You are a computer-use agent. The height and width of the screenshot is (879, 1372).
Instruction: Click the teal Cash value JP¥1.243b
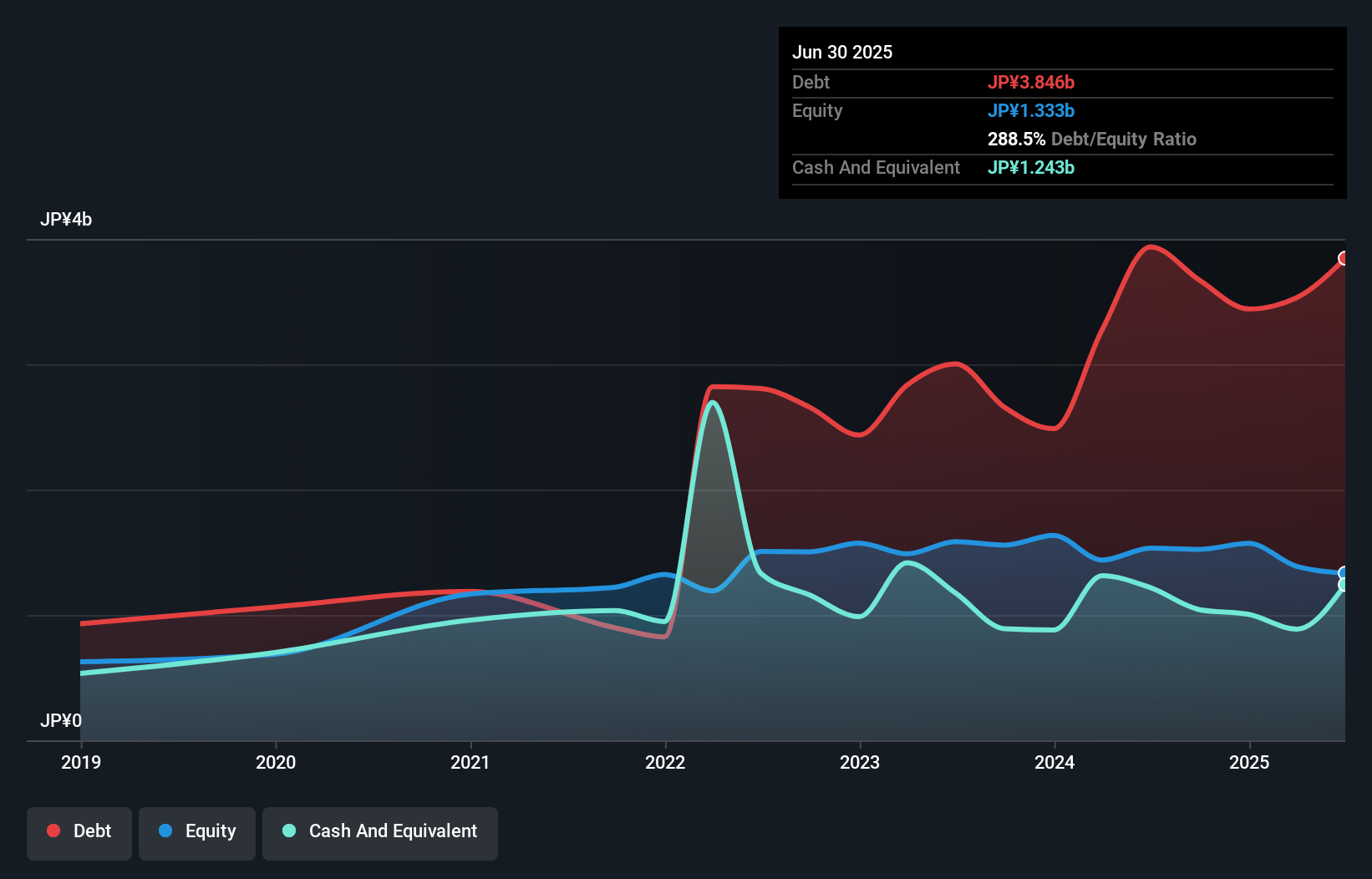click(x=1030, y=168)
